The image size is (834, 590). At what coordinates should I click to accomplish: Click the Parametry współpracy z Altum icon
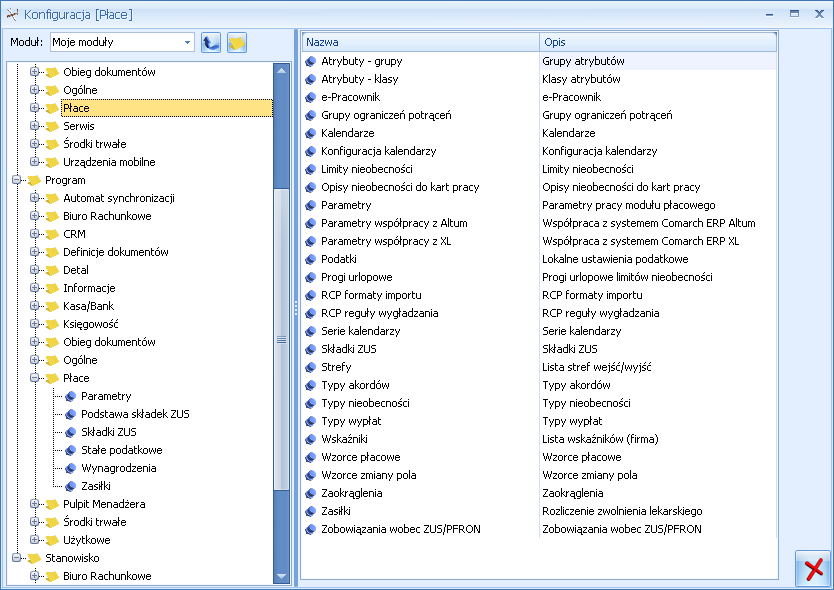311,223
